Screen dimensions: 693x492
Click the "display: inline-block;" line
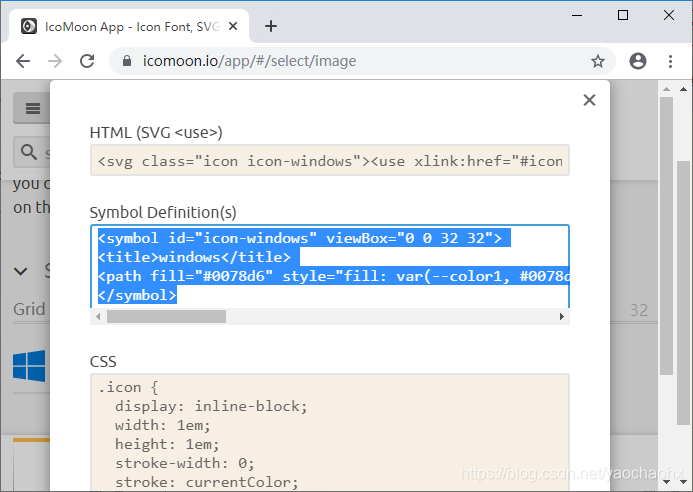pos(211,406)
